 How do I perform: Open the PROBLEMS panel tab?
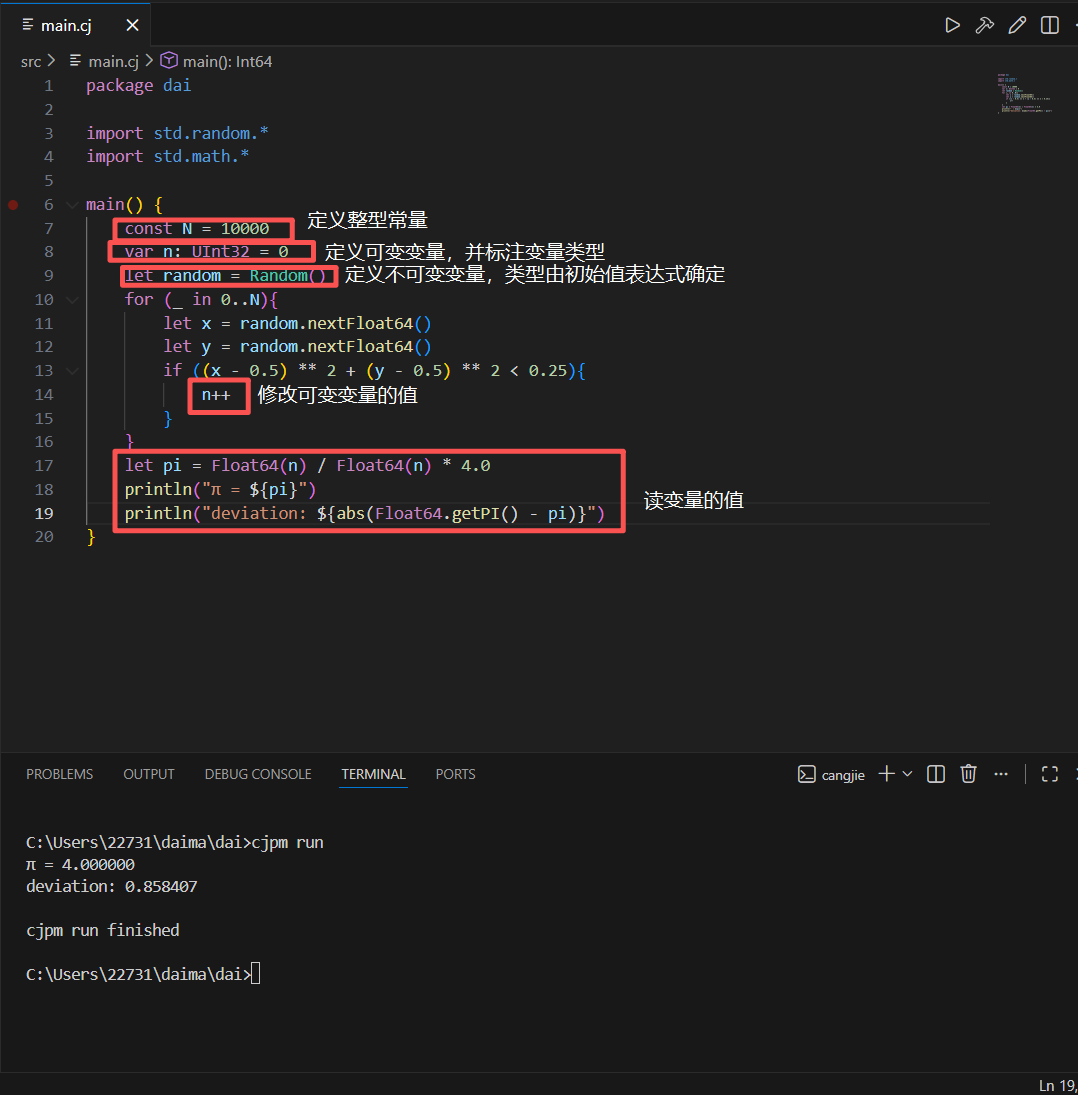[59, 774]
